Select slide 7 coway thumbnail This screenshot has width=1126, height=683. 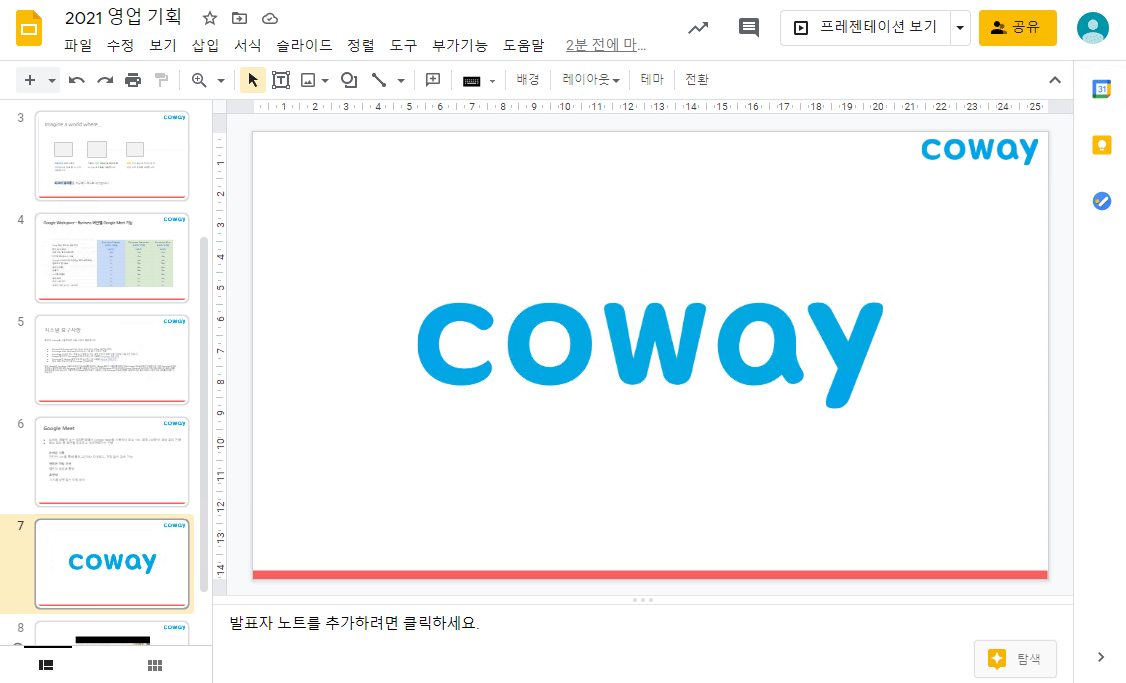pos(112,564)
